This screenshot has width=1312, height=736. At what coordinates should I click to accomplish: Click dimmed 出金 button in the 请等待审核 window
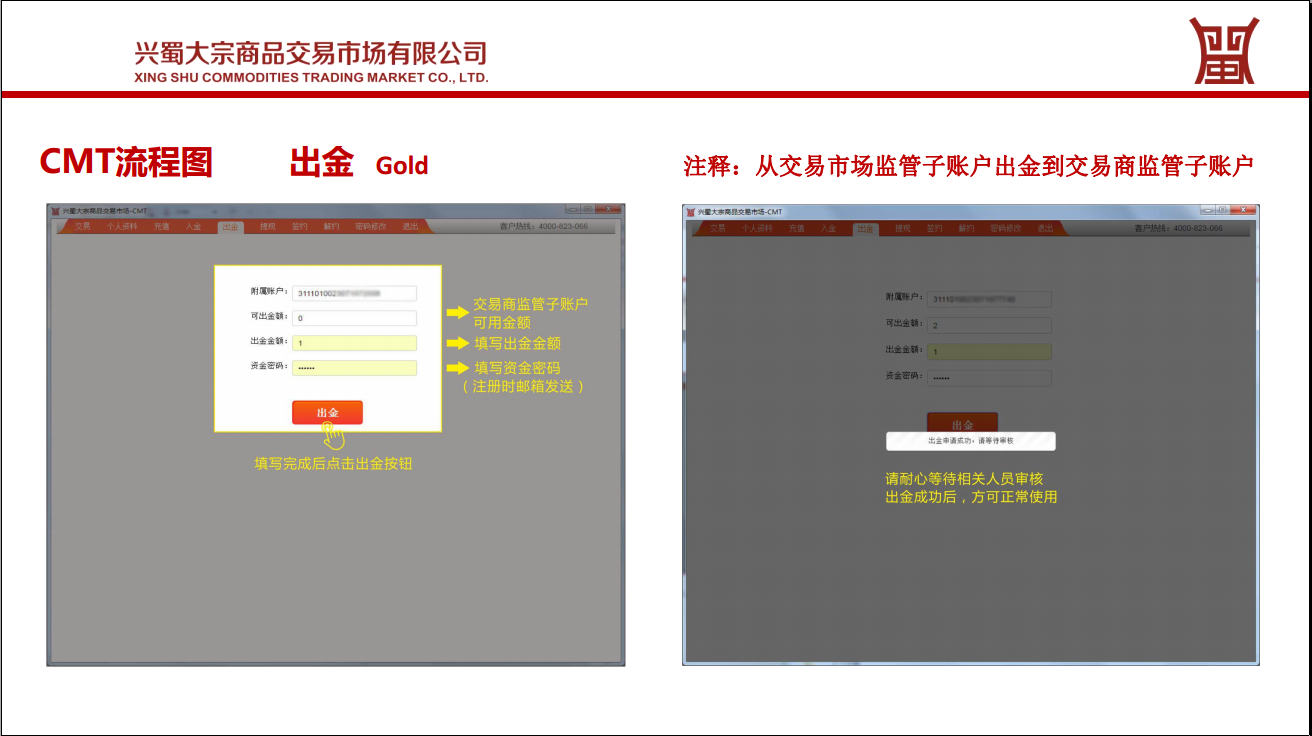click(x=962, y=423)
